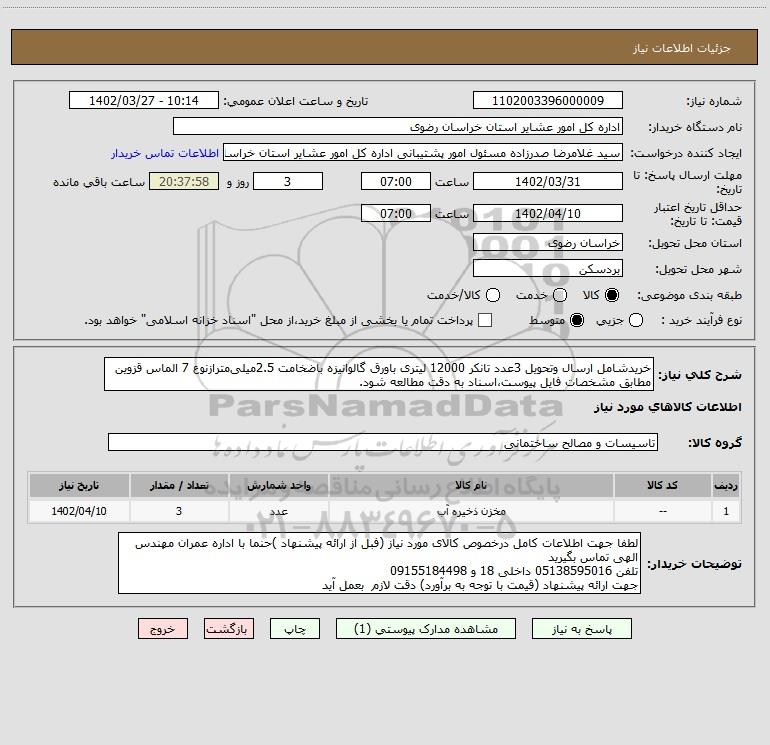This screenshot has height=745, width=770.
Task: Click the شرح کلی نیاز description box
Action: click(379, 374)
